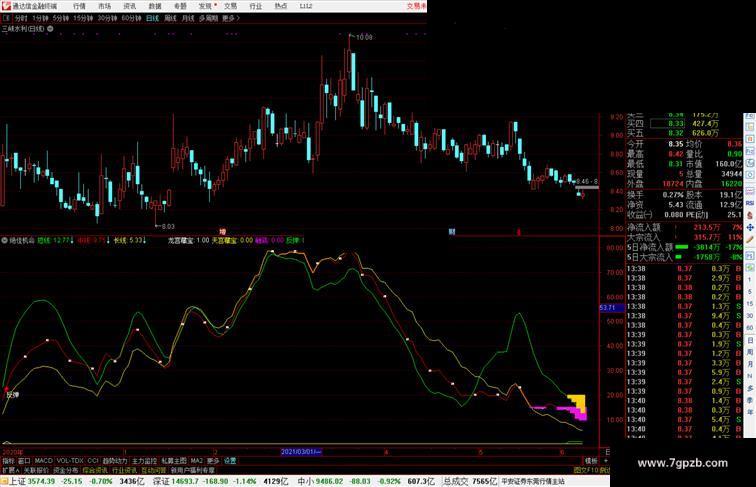Select the VOL-TDX indicator button

[x=70, y=461]
